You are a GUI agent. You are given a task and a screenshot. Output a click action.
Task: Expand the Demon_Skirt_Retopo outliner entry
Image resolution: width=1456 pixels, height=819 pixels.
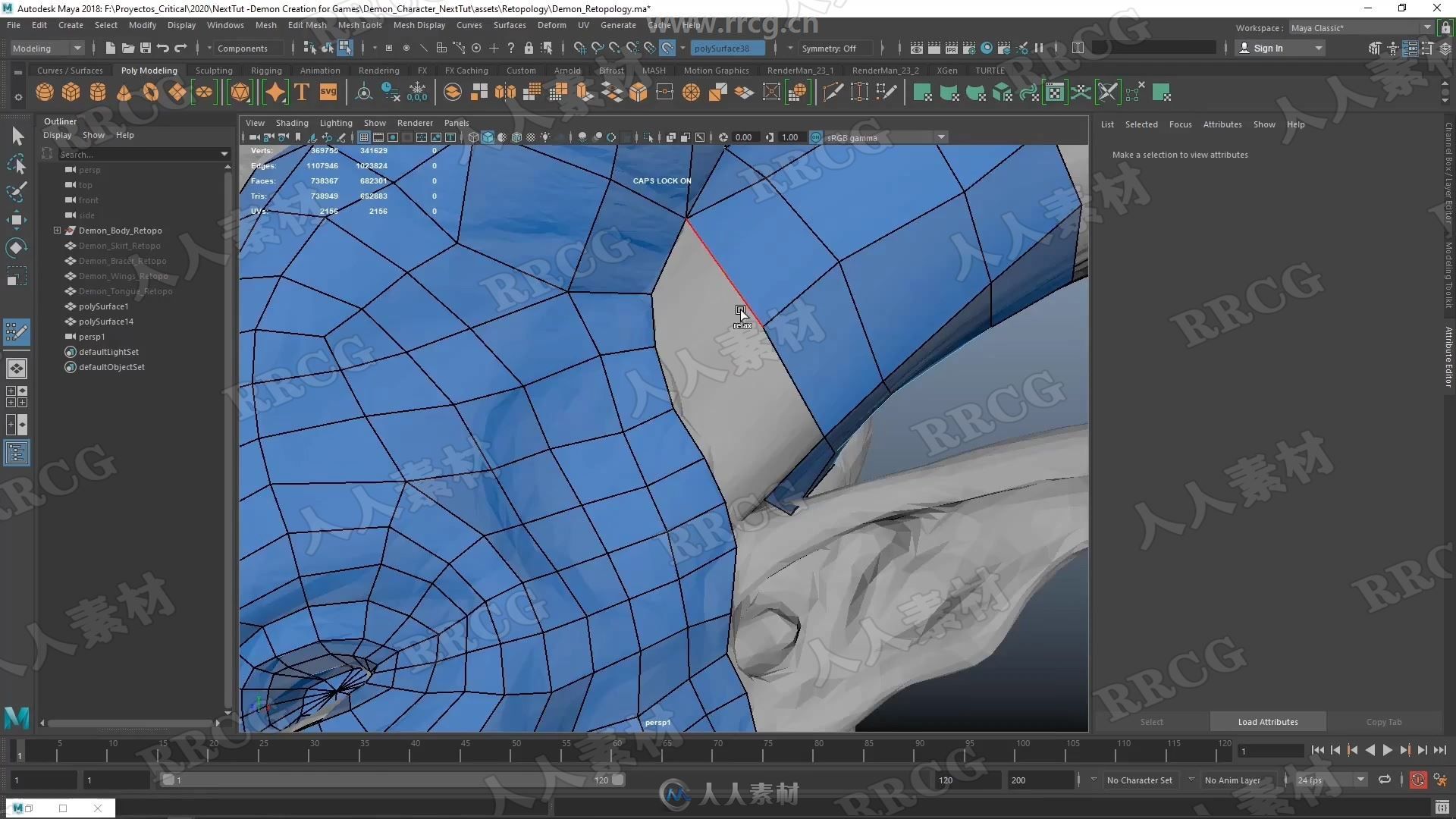(x=56, y=245)
